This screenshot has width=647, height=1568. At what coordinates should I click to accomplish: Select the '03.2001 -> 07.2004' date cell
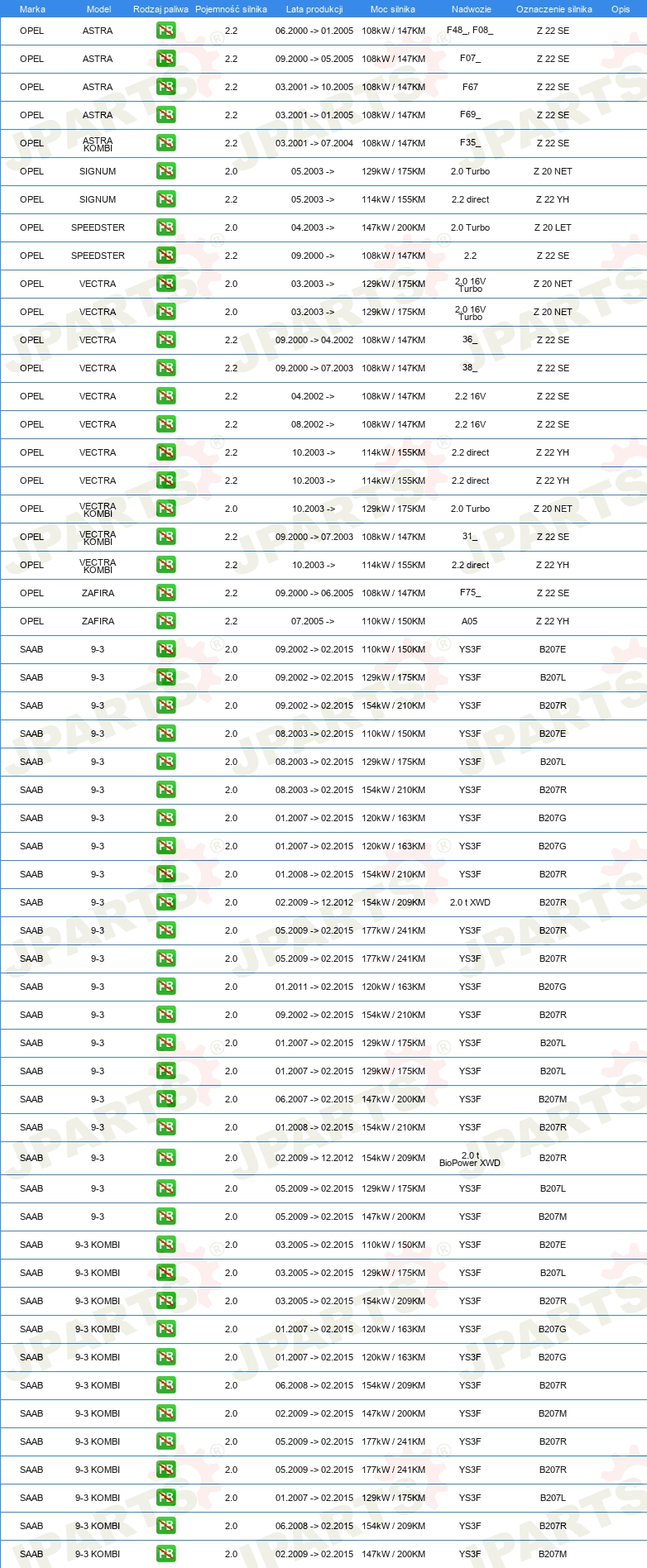[x=314, y=143]
